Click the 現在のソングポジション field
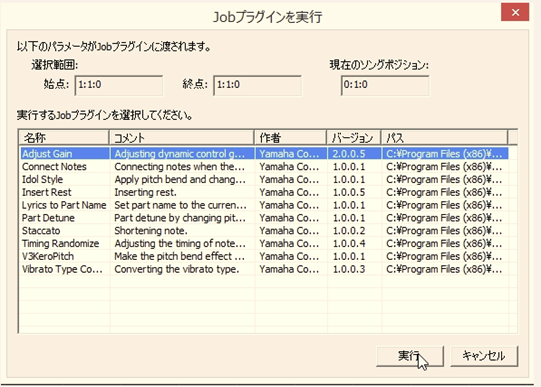The image size is (541, 387). point(385,85)
